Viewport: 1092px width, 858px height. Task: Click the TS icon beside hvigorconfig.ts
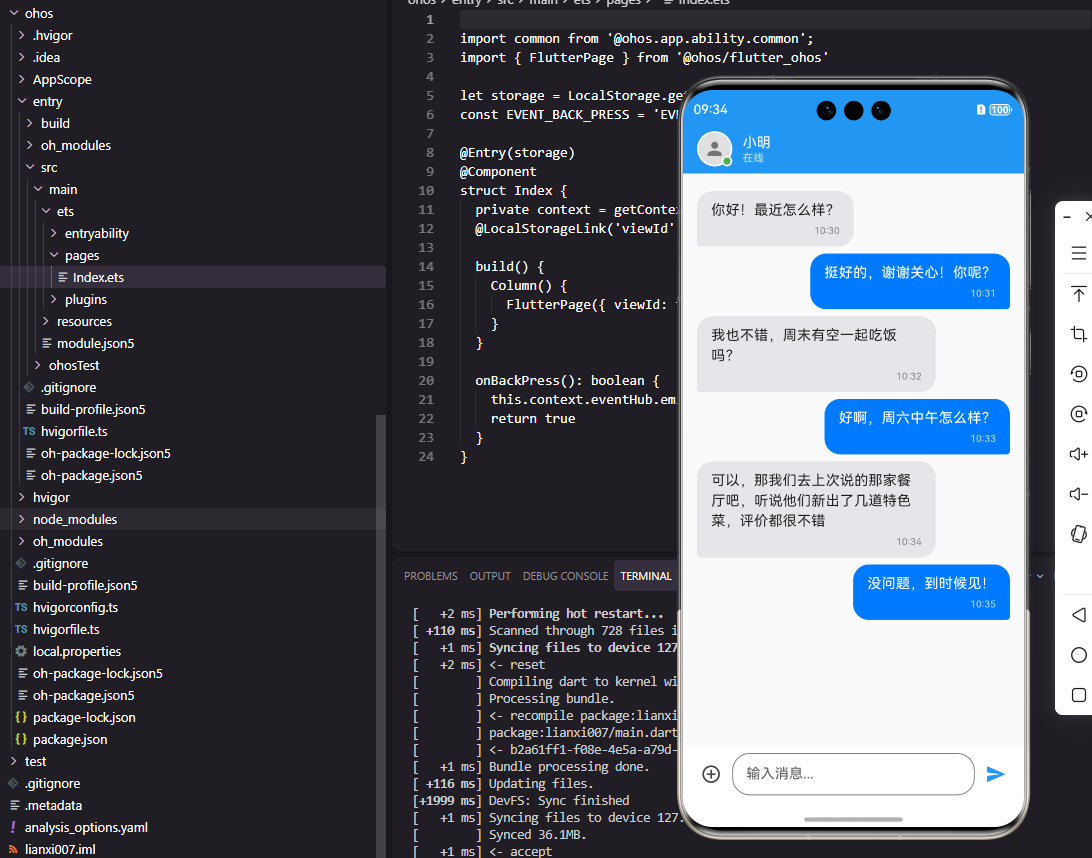point(21,607)
